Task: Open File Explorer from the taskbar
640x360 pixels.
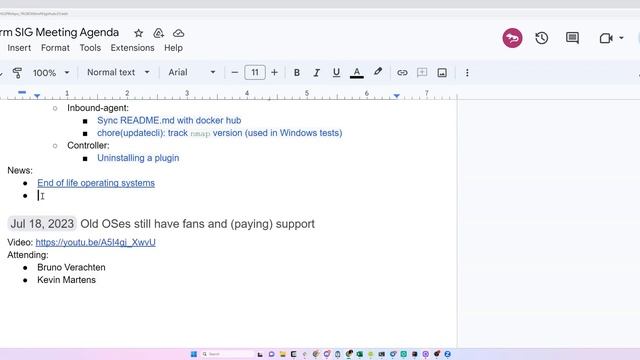Action: 282,354
